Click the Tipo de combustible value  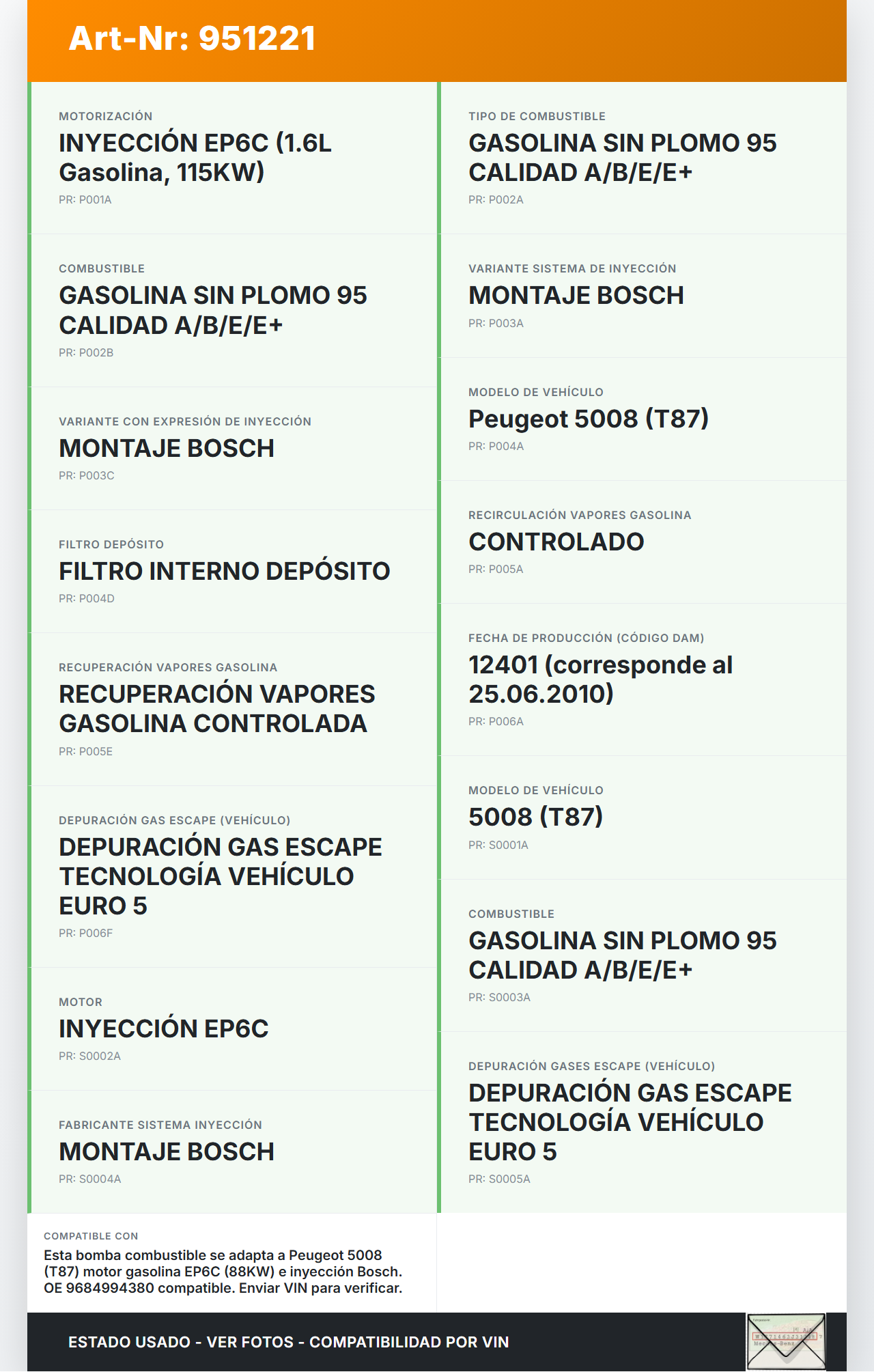coord(622,158)
